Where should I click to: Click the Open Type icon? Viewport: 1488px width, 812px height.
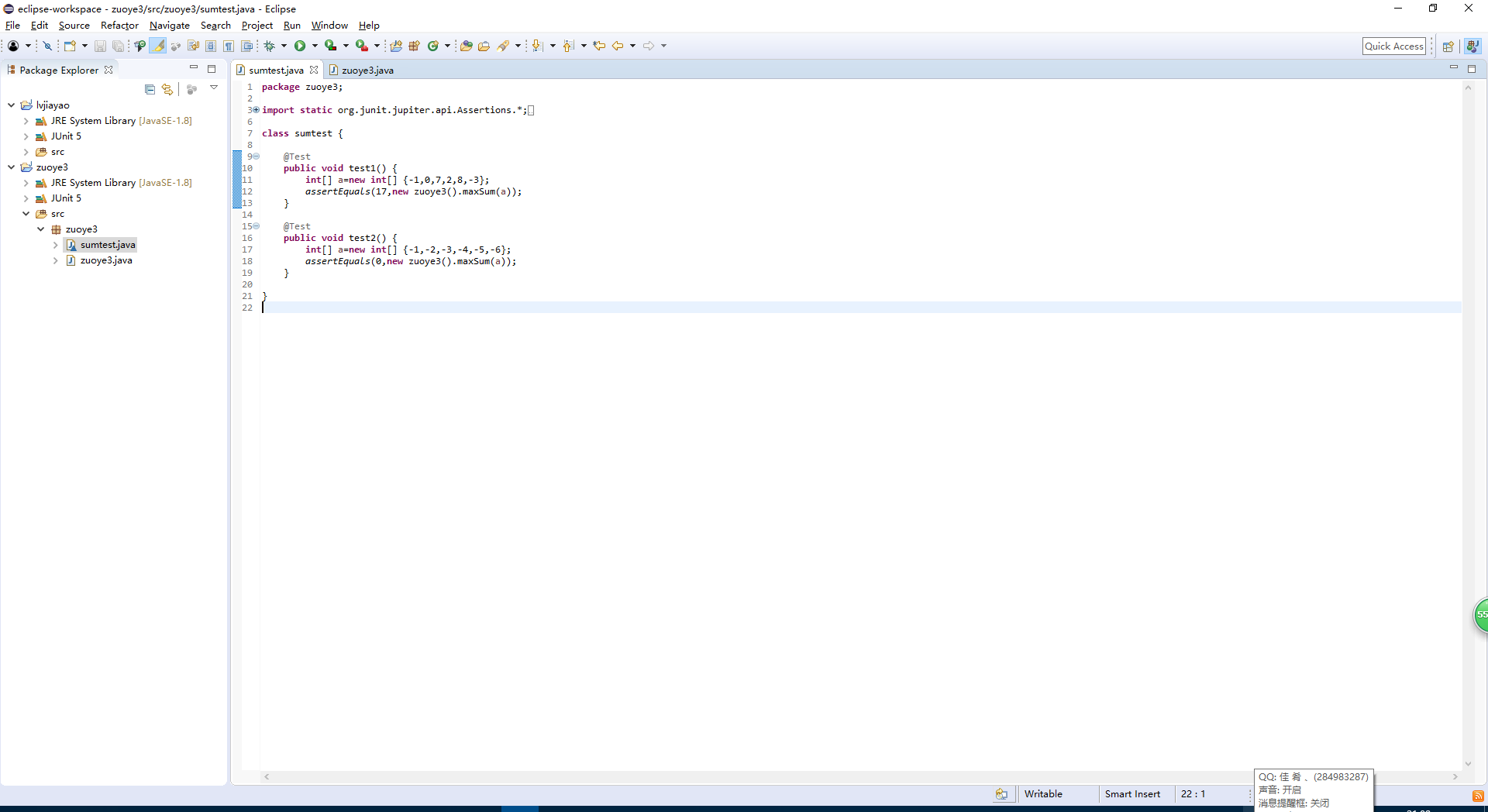point(466,46)
